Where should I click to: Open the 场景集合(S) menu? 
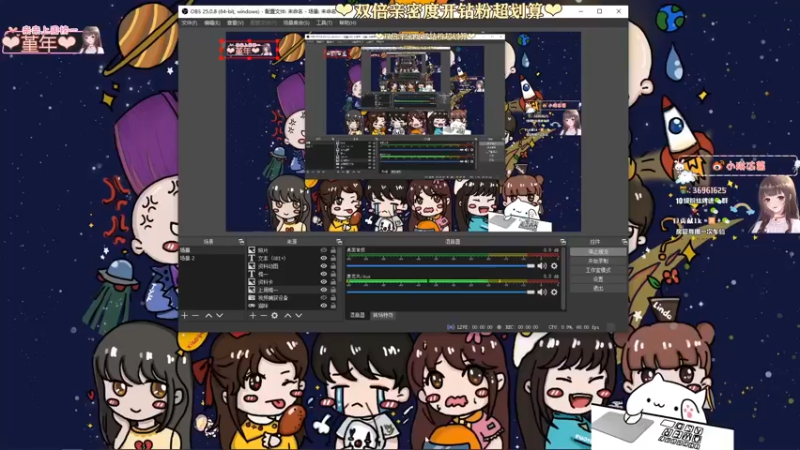tap(296, 23)
